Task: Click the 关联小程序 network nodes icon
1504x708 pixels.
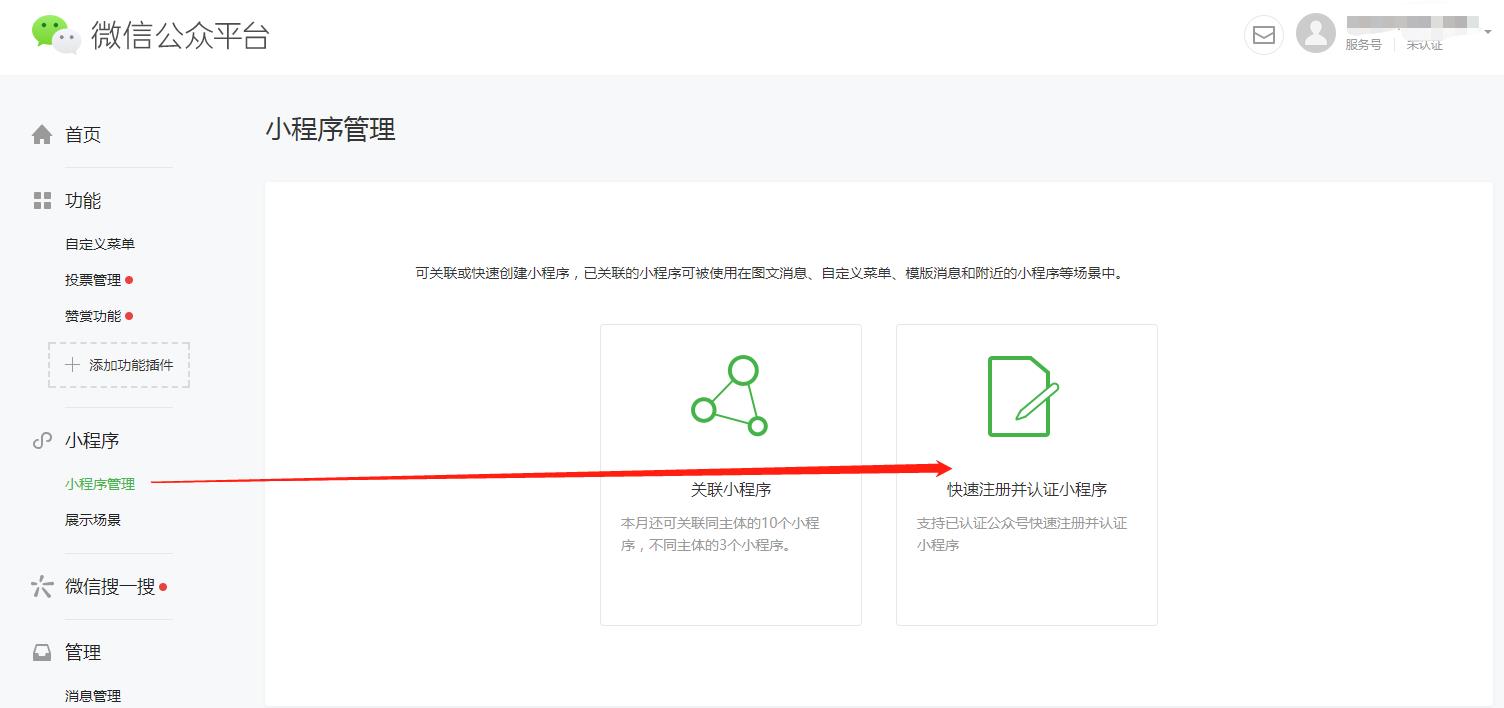Action: click(x=730, y=395)
